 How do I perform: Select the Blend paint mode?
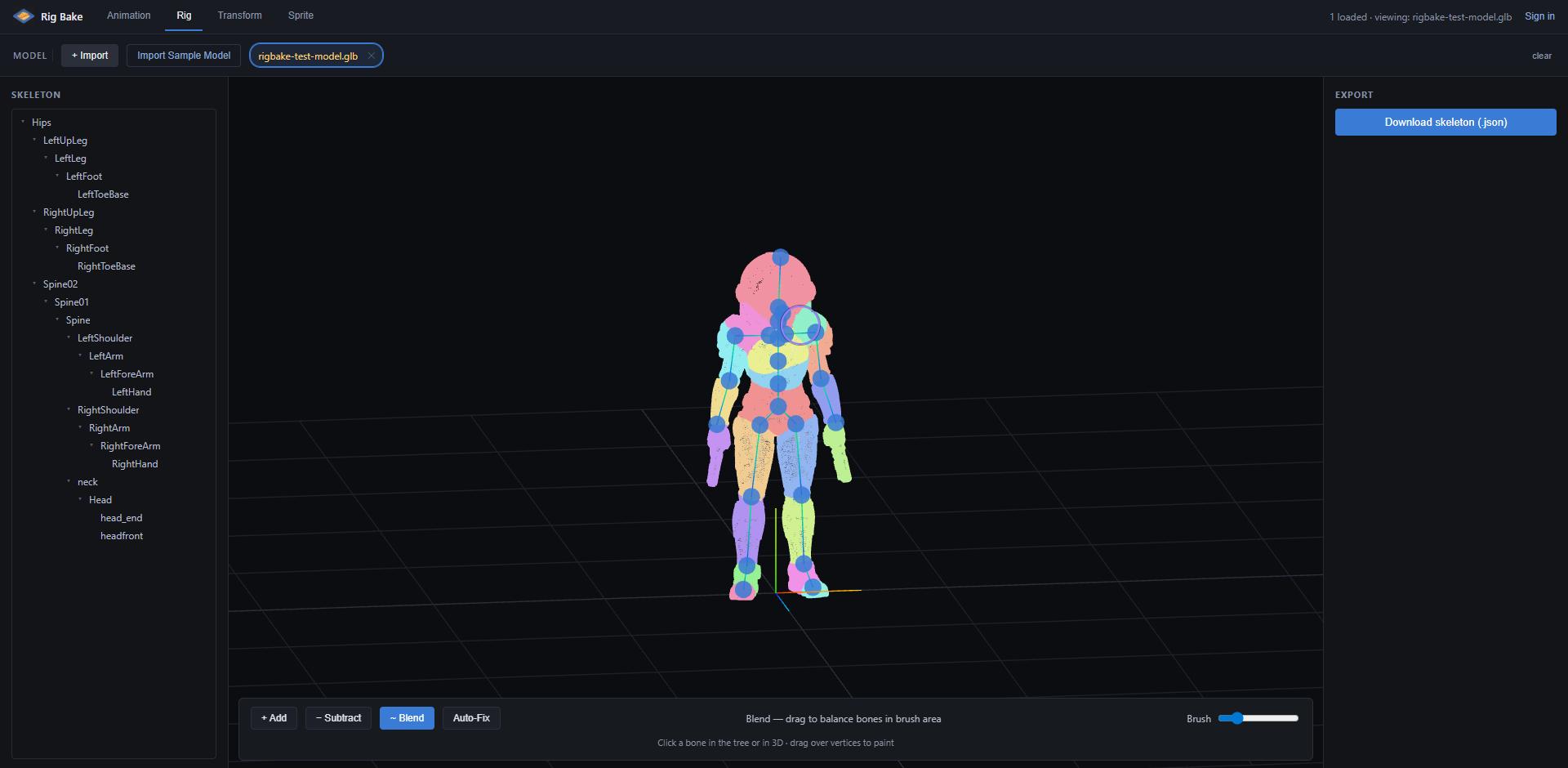(407, 718)
